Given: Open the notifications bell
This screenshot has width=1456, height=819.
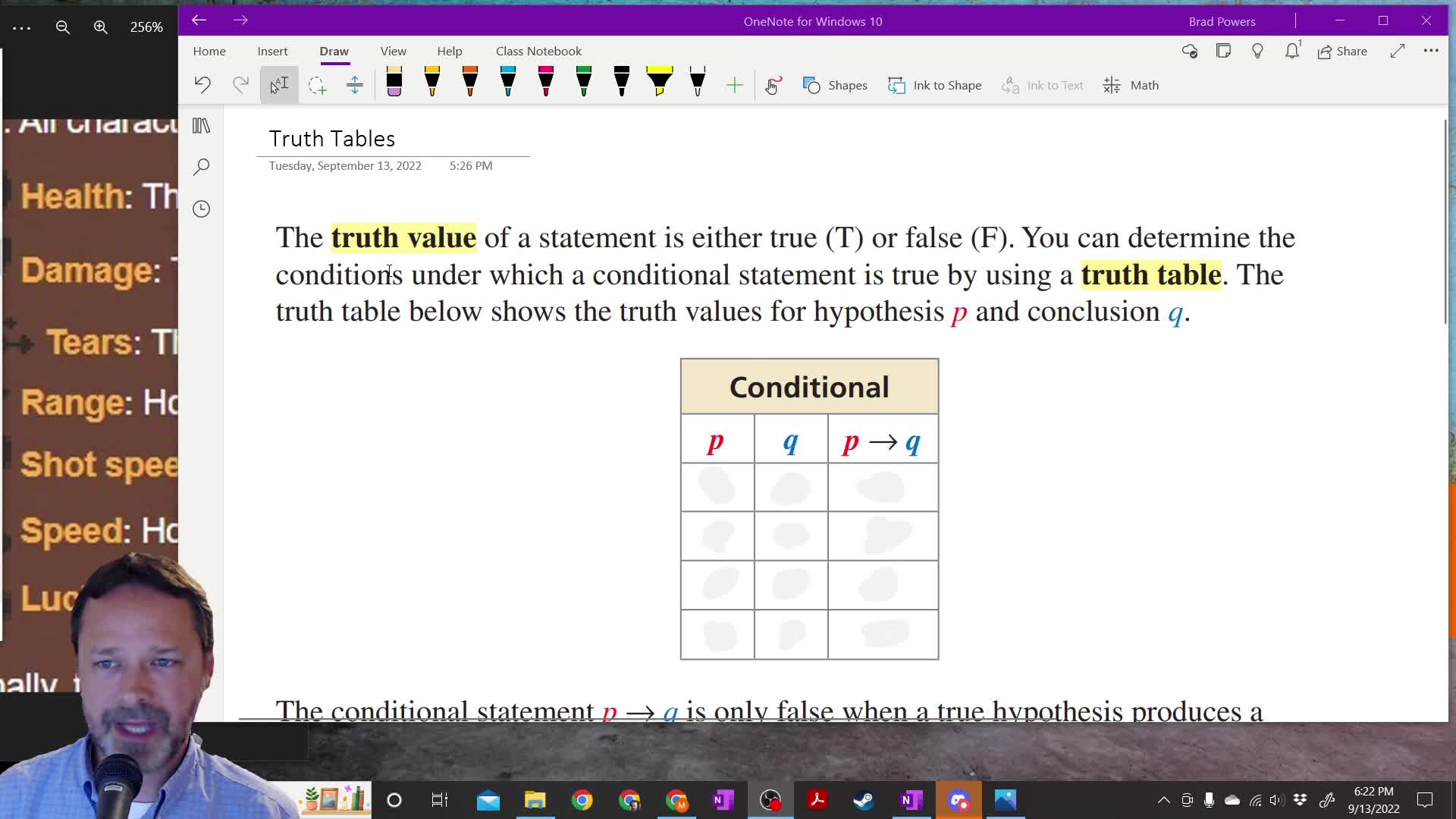Looking at the screenshot, I should (x=1292, y=51).
